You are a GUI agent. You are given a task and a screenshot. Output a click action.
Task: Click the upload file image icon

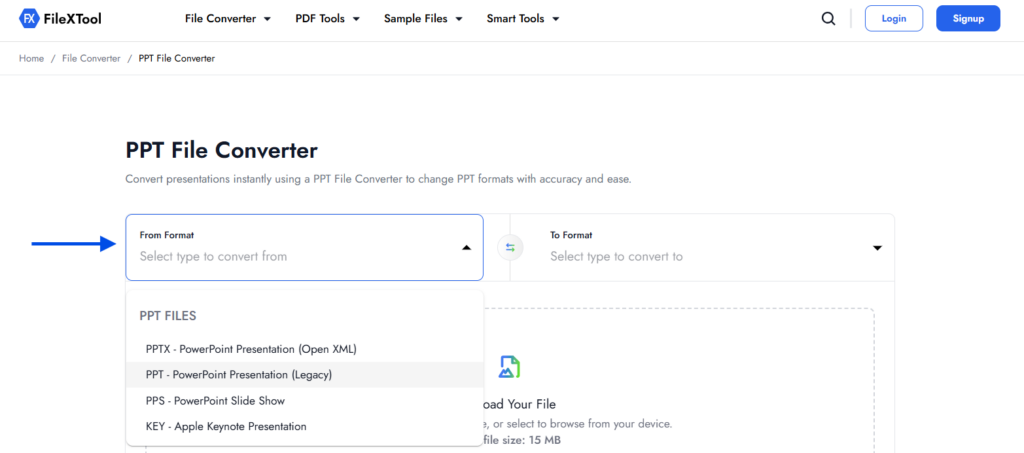(509, 367)
